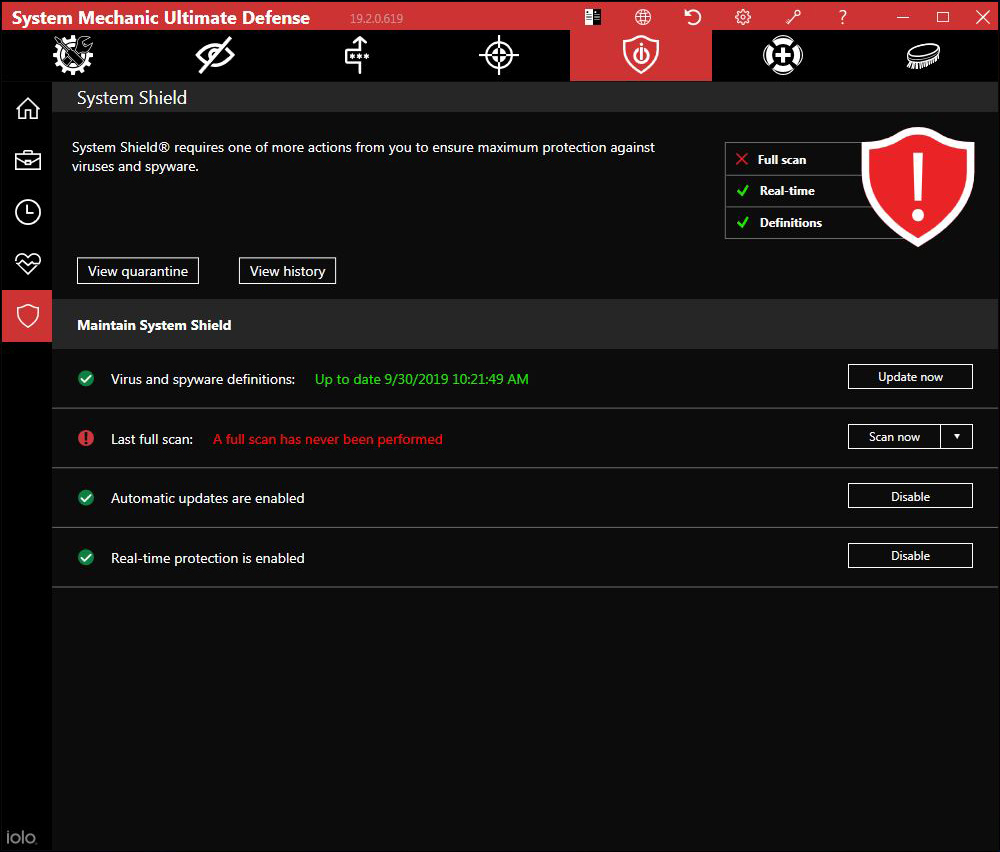
Task: Click the key icon in title bar
Action: click(793, 17)
